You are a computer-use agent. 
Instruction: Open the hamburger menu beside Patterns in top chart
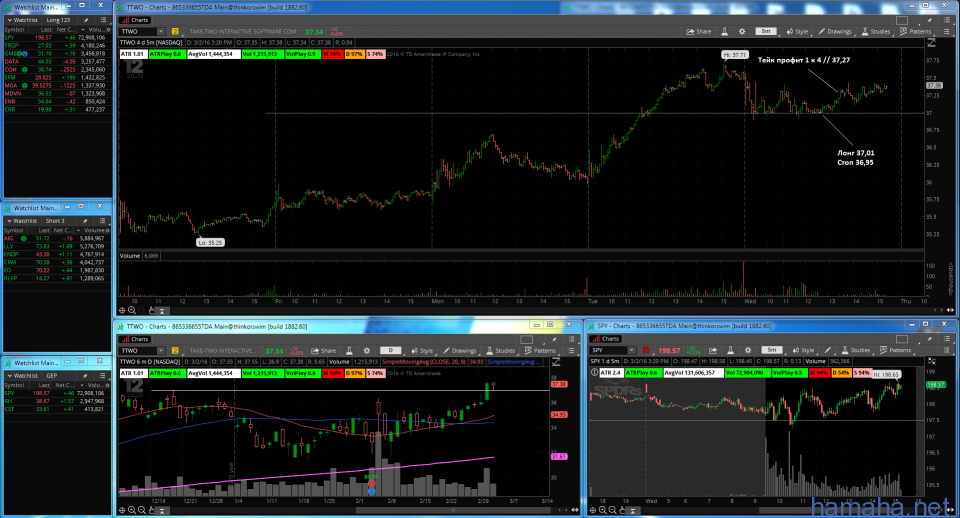point(948,31)
